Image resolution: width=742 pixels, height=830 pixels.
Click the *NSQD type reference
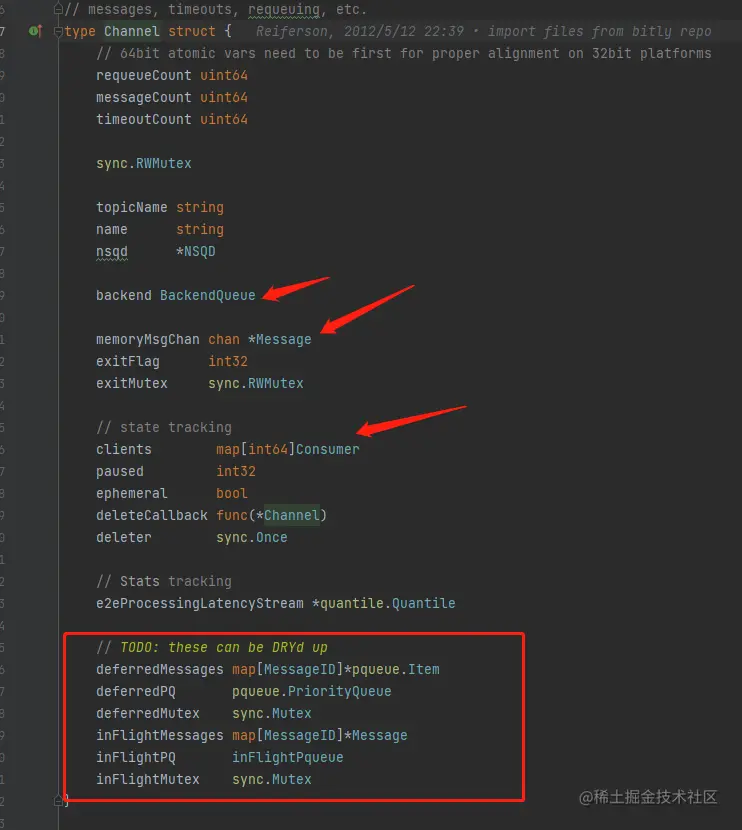pyautogui.click(x=195, y=251)
